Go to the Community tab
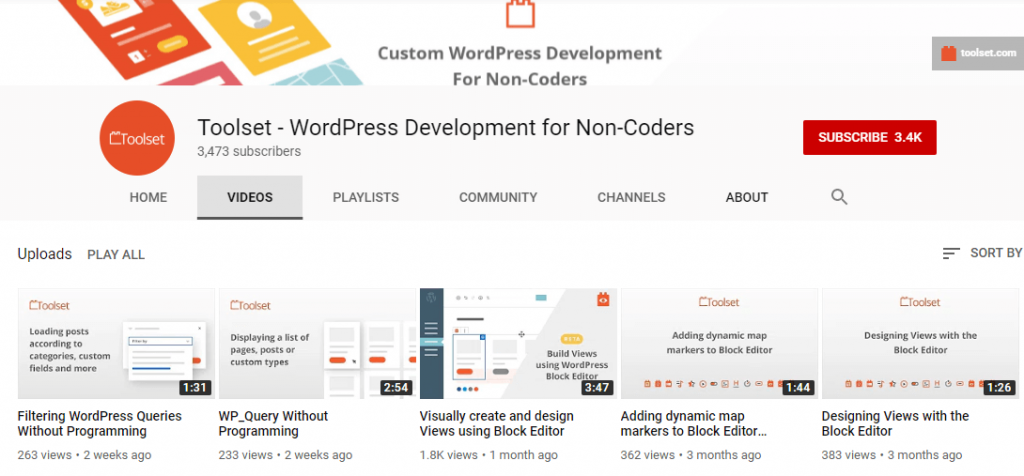This screenshot has width=1024, height=476. coord(498,197)
